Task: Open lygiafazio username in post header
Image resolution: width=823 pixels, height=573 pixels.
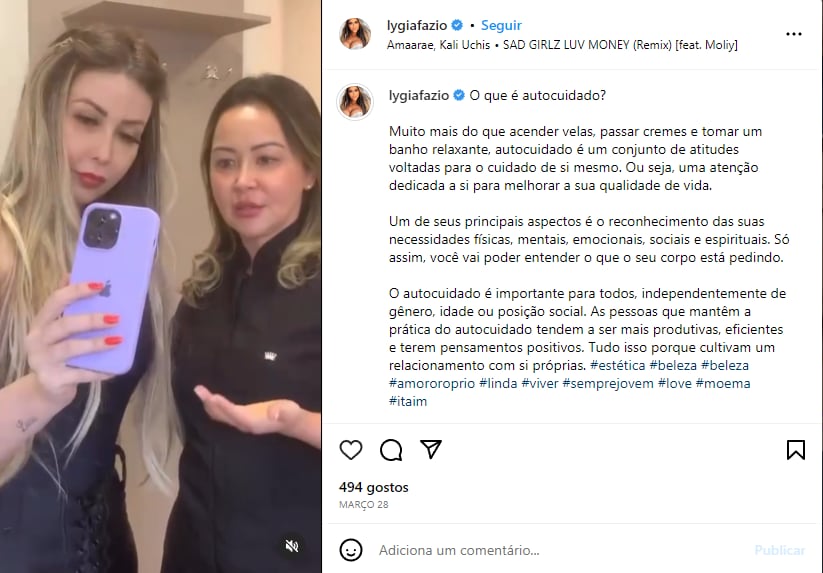Action: click(x=417, y=25)
